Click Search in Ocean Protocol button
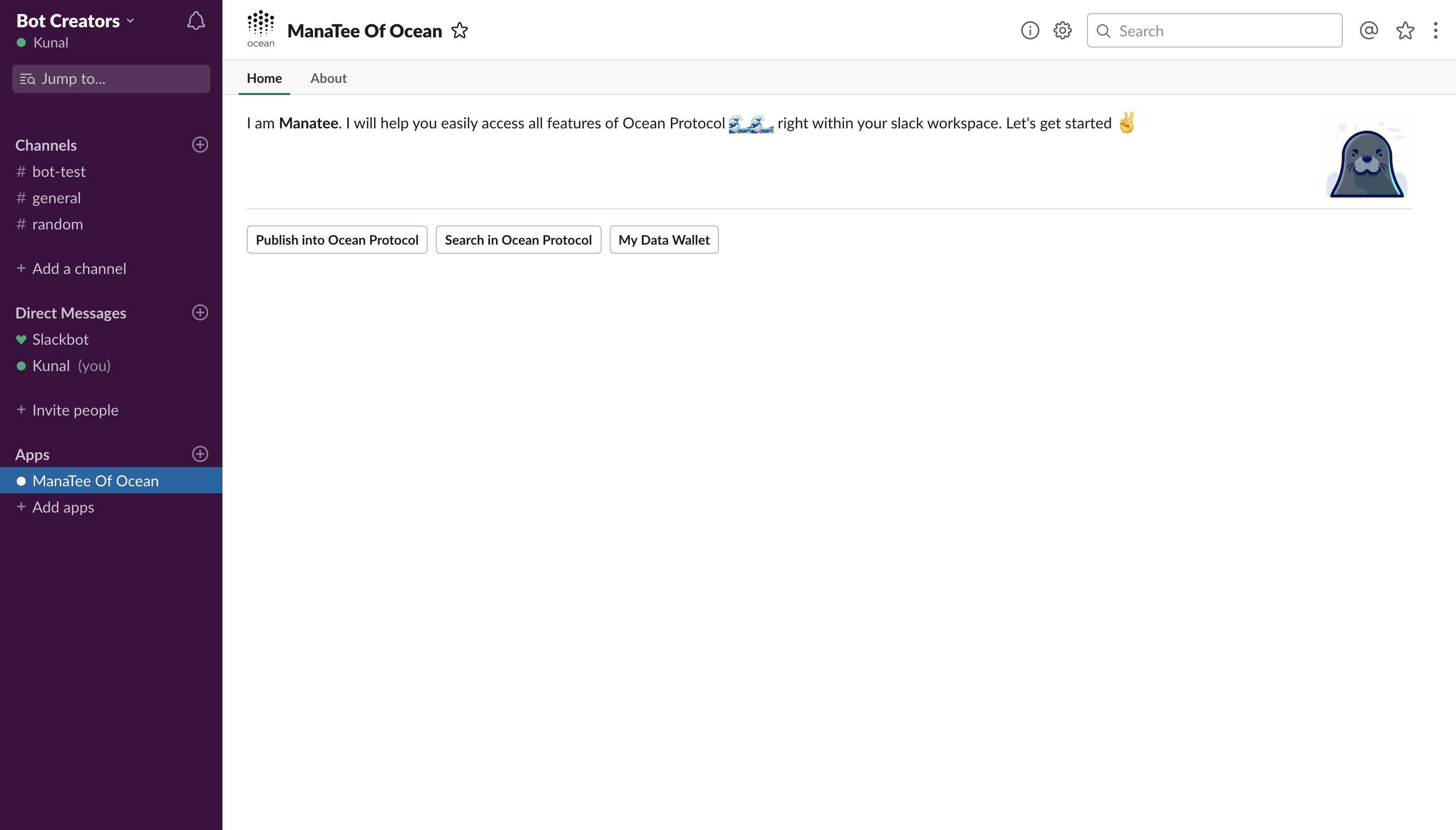Viewport: 1456px width, 830px height. (518, 240)
